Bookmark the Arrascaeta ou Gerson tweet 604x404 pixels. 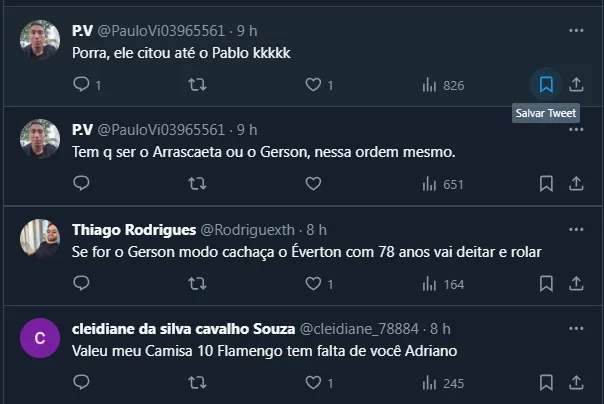click(546, 183)
